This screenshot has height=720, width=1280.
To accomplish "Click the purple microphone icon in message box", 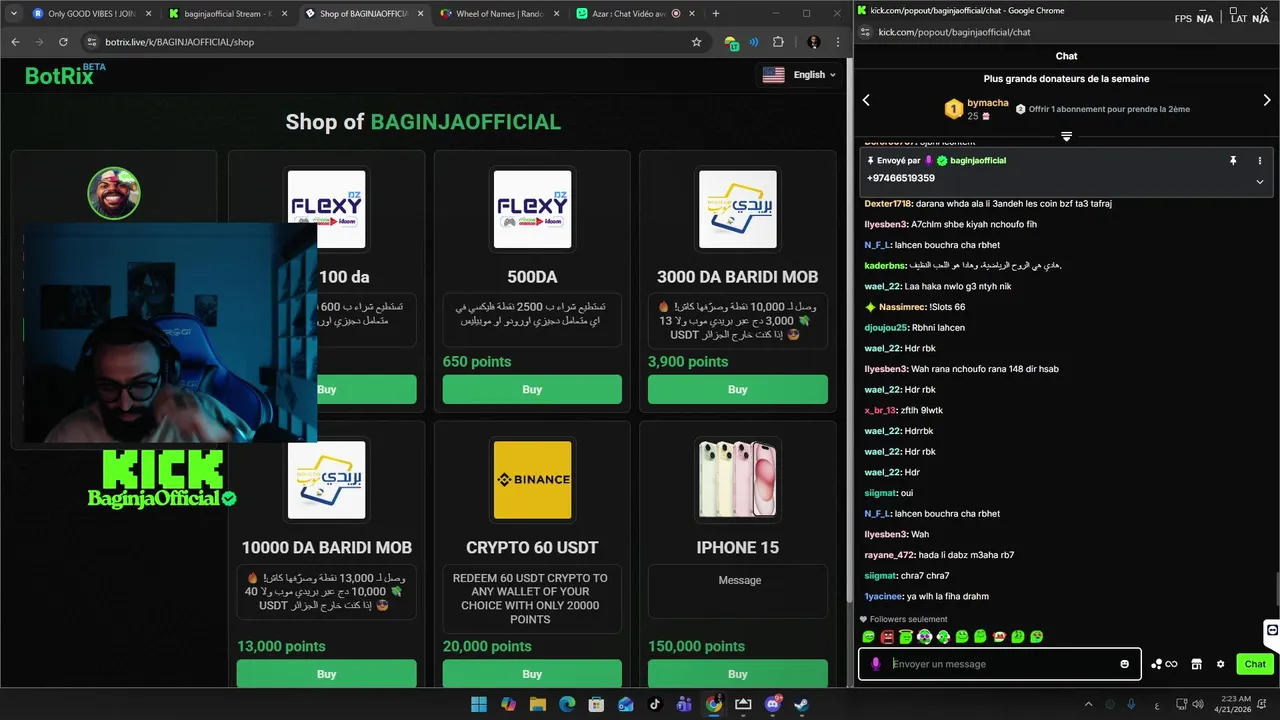I will [876, 664].
